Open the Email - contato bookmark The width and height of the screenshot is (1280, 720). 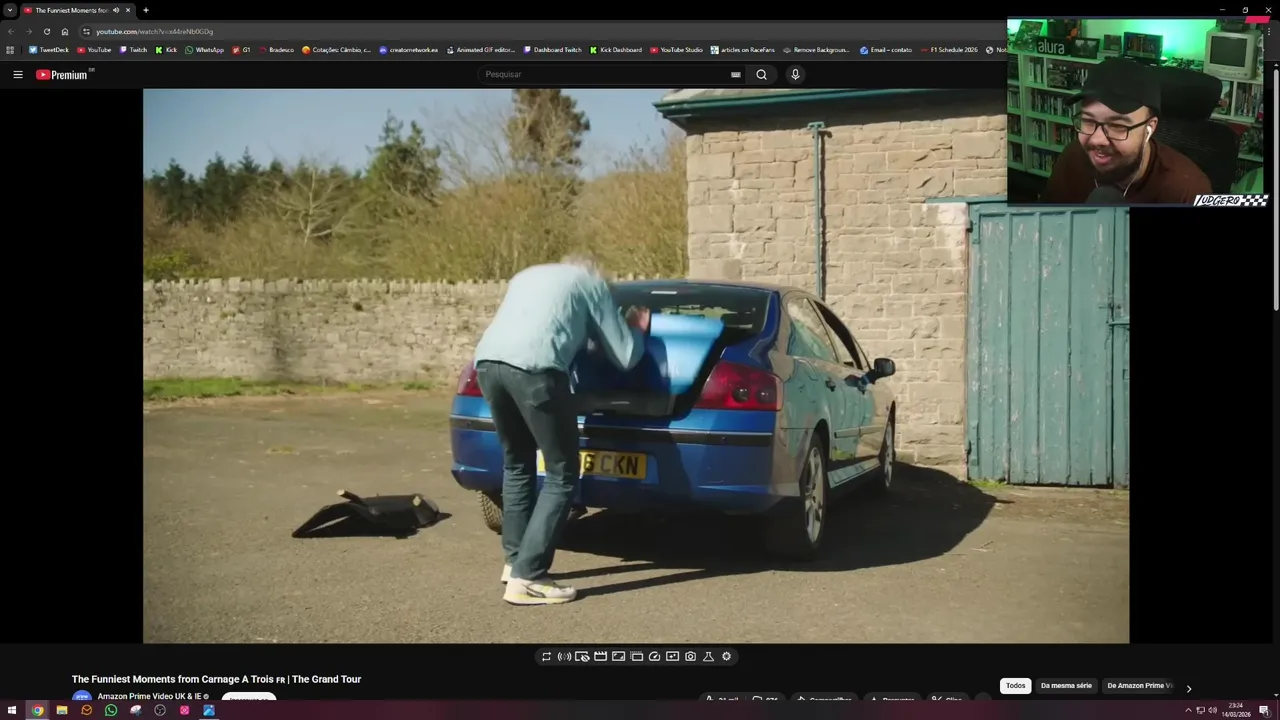pyautogui.click(x=886, y=50)
